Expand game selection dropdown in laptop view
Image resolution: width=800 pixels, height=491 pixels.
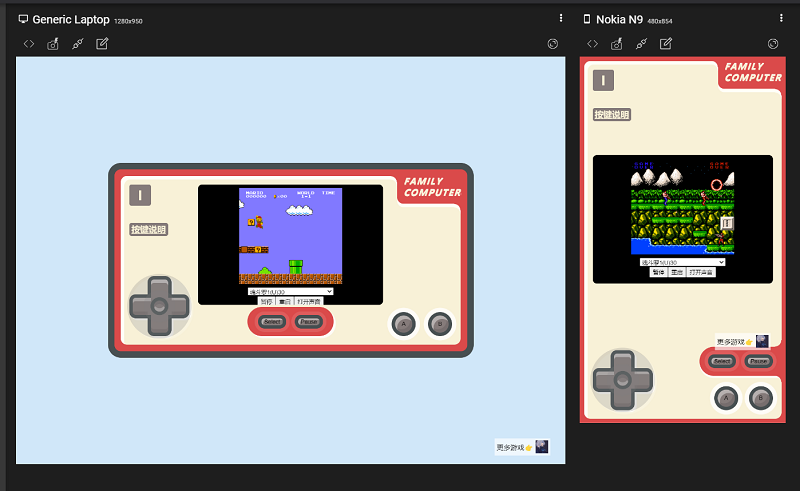point(290,291)
